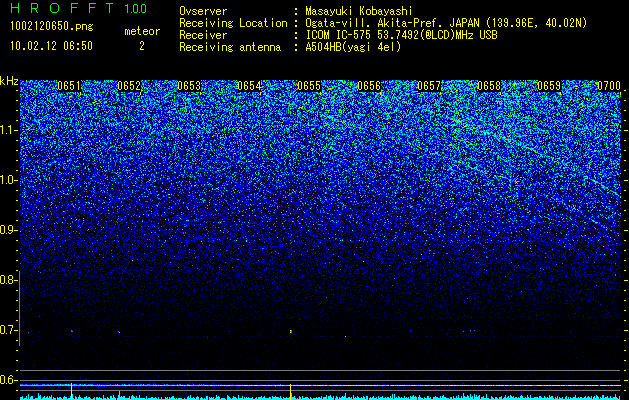Click the 0.7 frequency axis label
The image size is (629, 400).
tap(7, 330)
